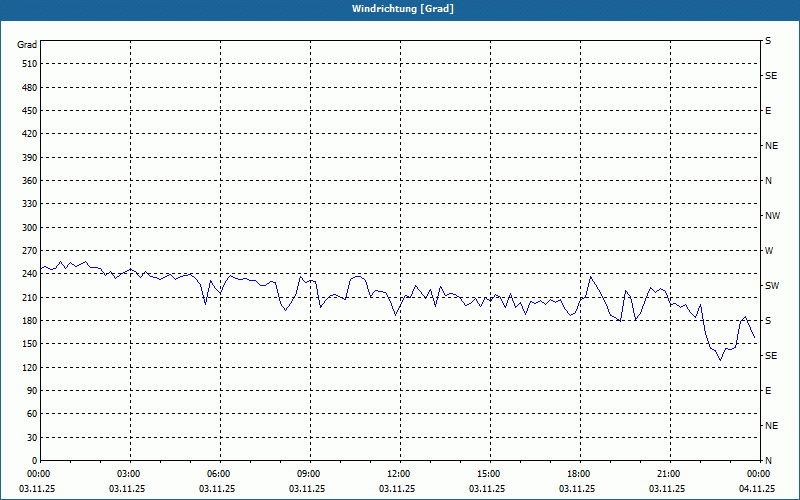This screenshot has height=500, width=800.
Task: Select the 270 degree axis label
Action: [30, 251]
